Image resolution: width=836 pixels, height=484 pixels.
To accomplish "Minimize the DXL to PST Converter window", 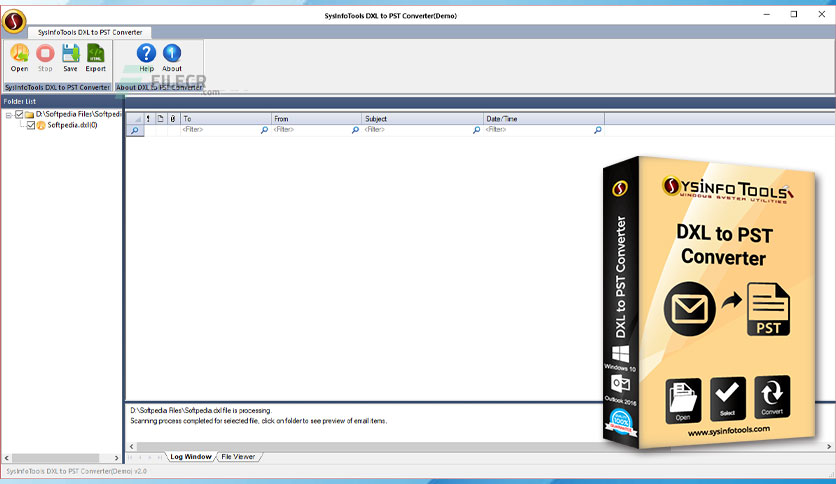I will pos(767,15).
